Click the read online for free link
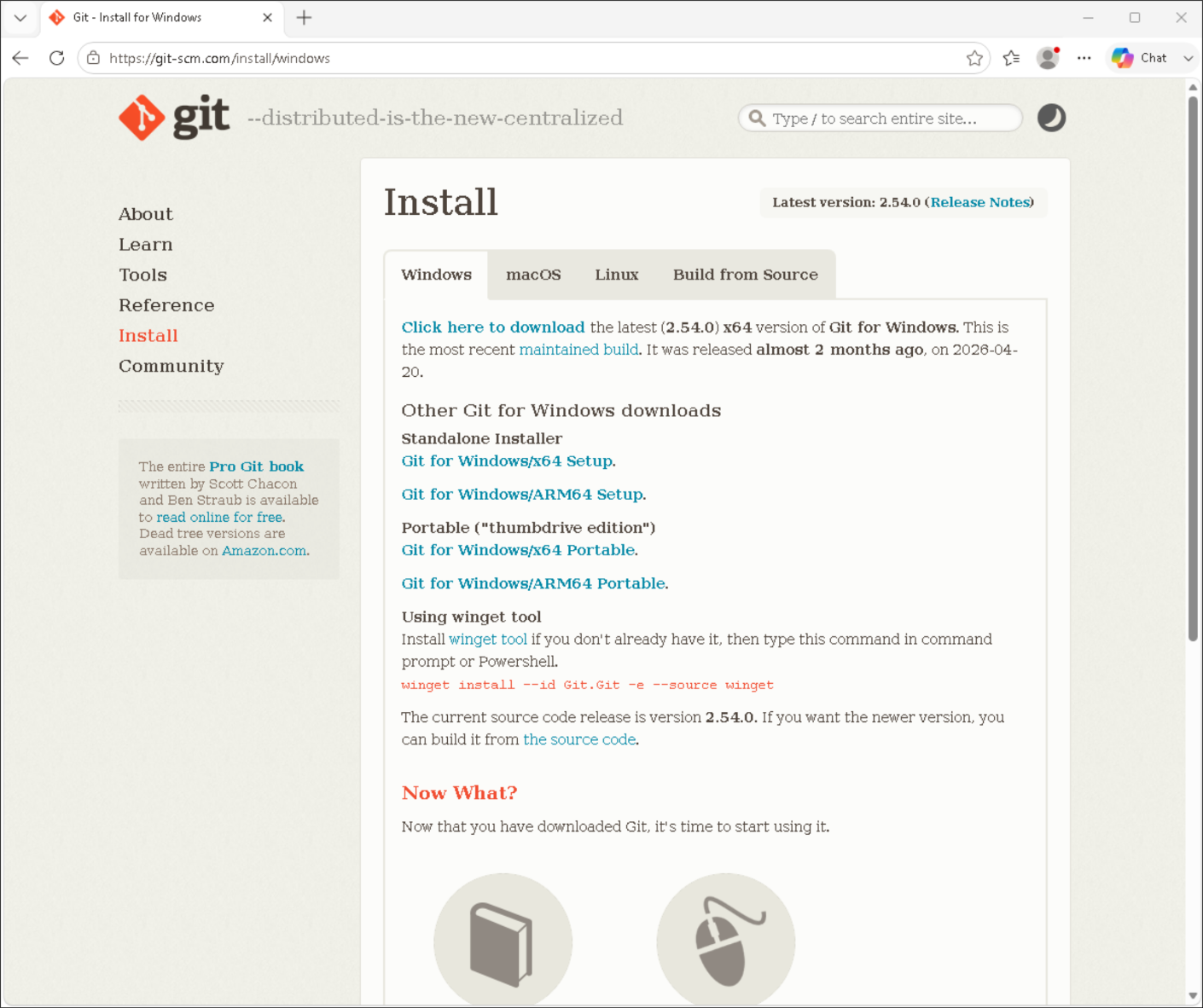The image size is (1203, 1008). point(219,517)
